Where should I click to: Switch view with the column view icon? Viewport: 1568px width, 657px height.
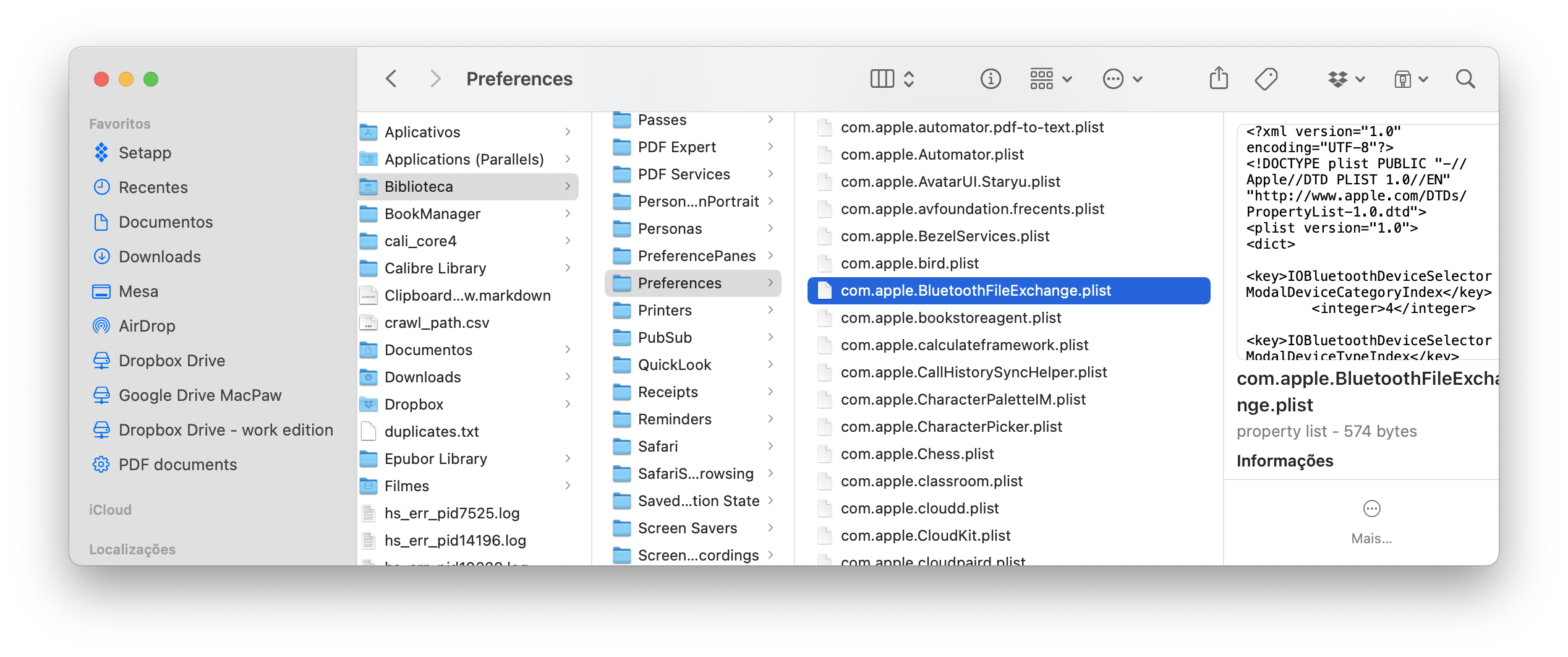[x=882, y=79]
